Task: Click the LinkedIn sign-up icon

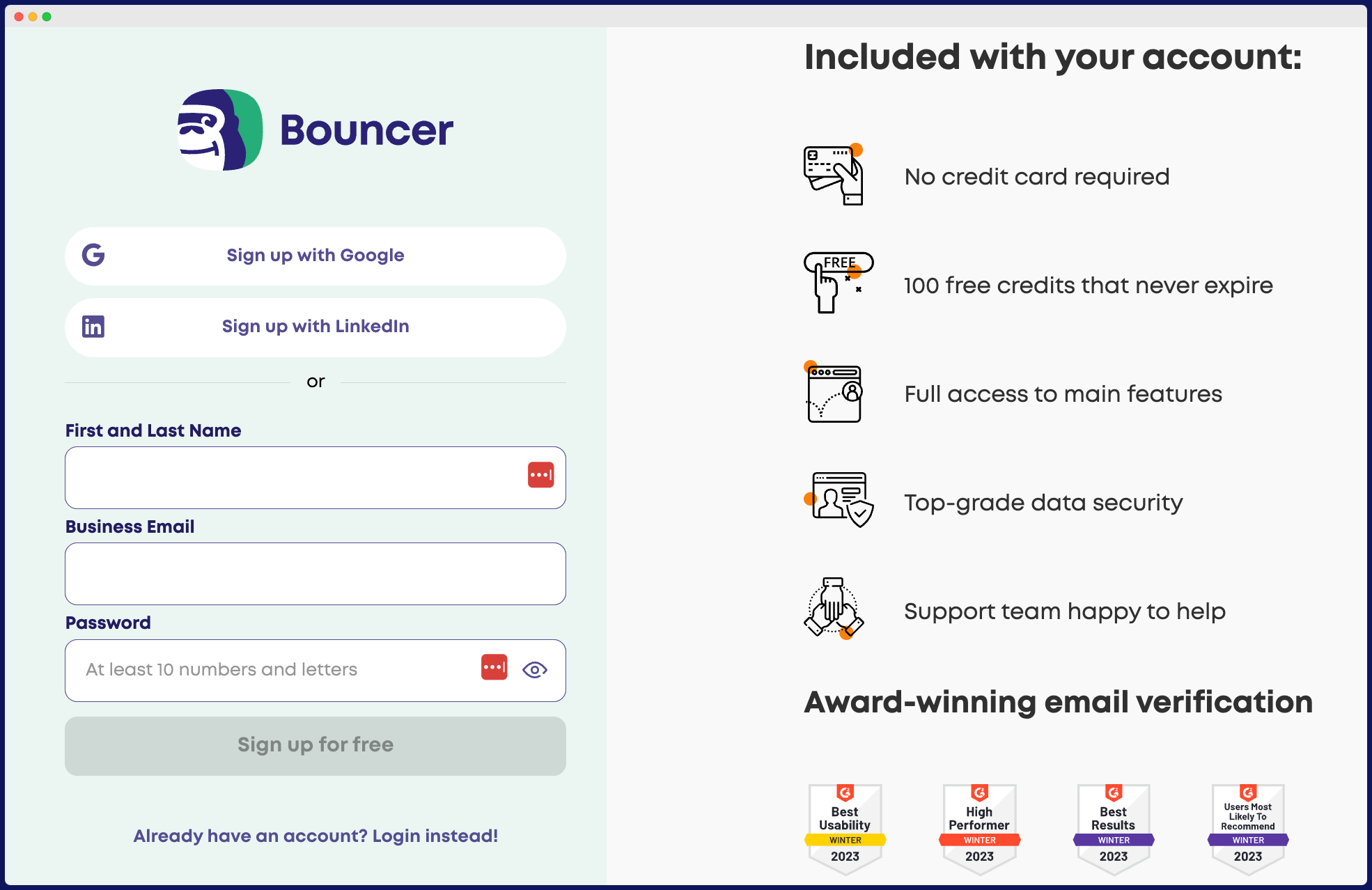Action: 95,326
